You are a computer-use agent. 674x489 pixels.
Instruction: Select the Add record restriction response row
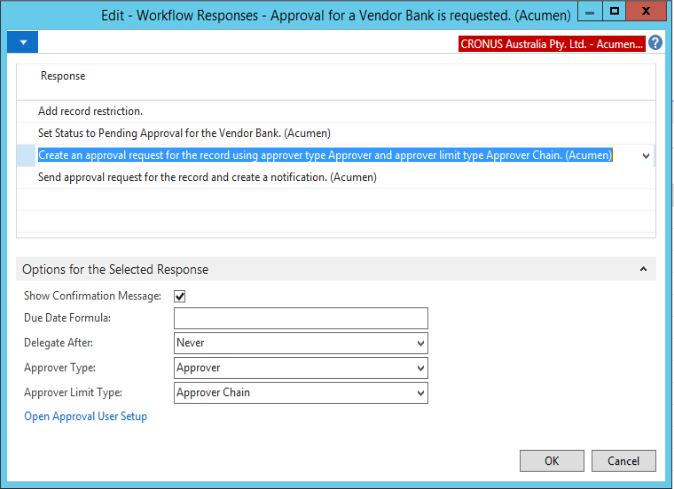click(336, 111)
